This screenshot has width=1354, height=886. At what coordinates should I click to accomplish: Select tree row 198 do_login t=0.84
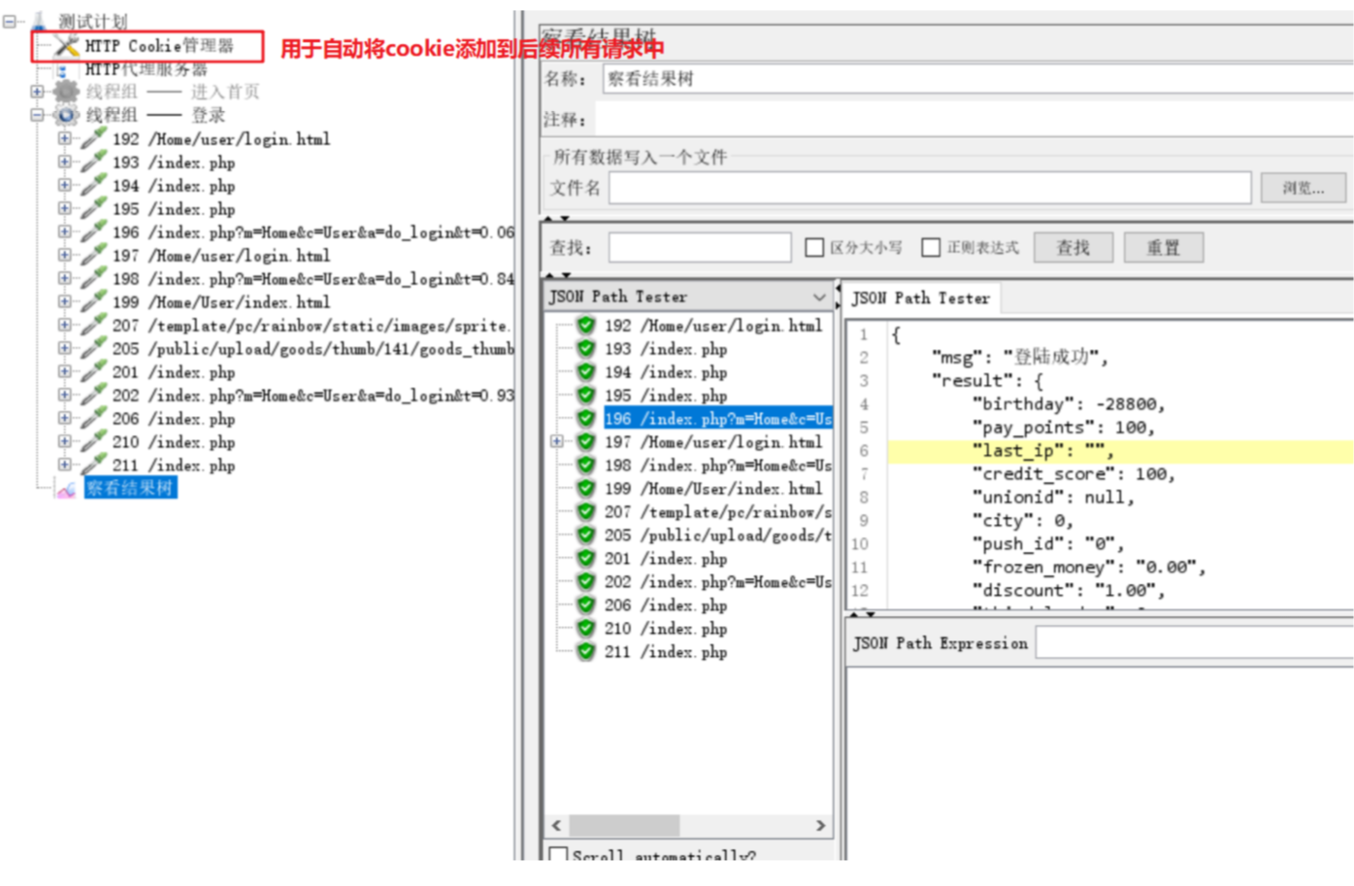point(313,278)
